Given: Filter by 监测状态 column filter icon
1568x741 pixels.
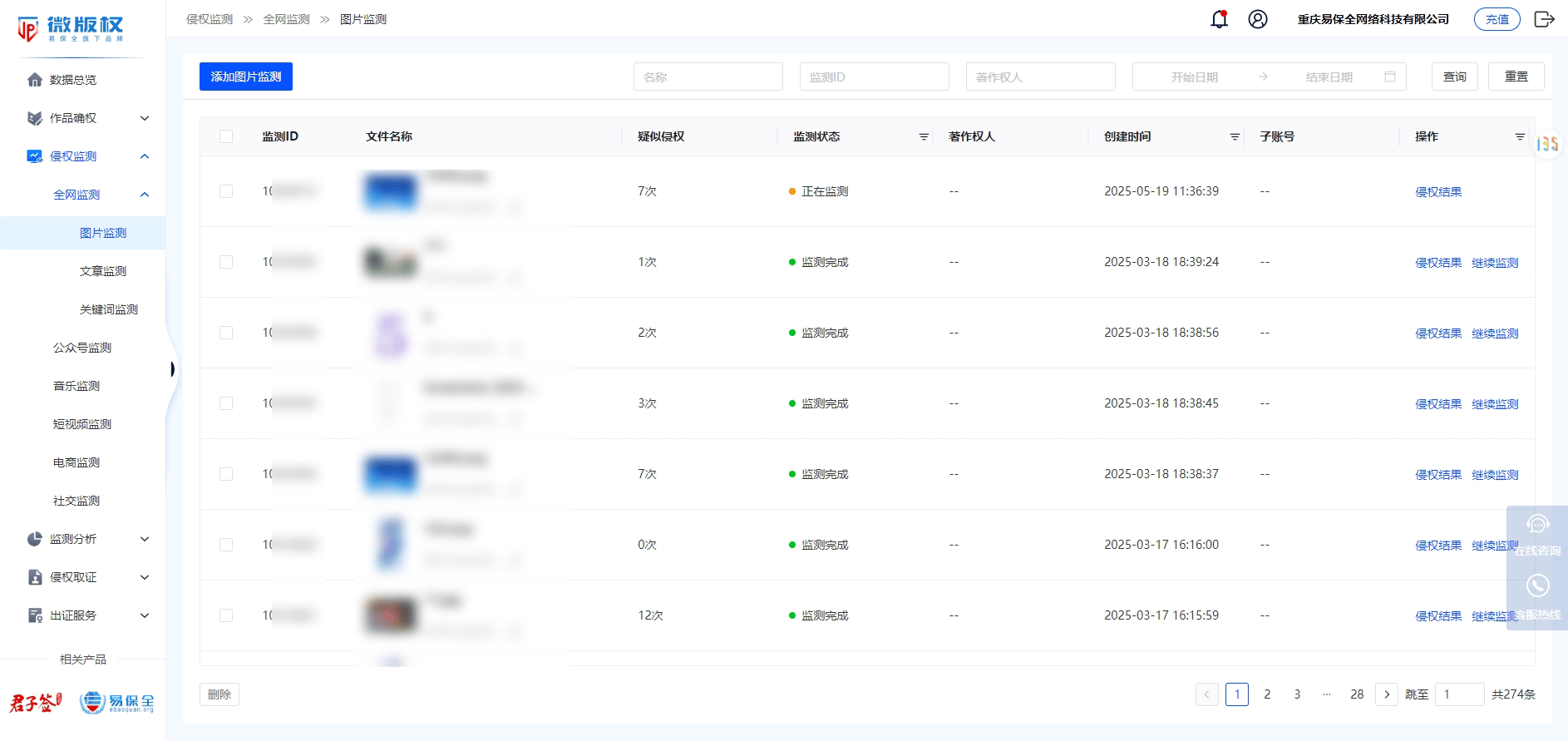Looking at the screenshot, I should (924, 137).
